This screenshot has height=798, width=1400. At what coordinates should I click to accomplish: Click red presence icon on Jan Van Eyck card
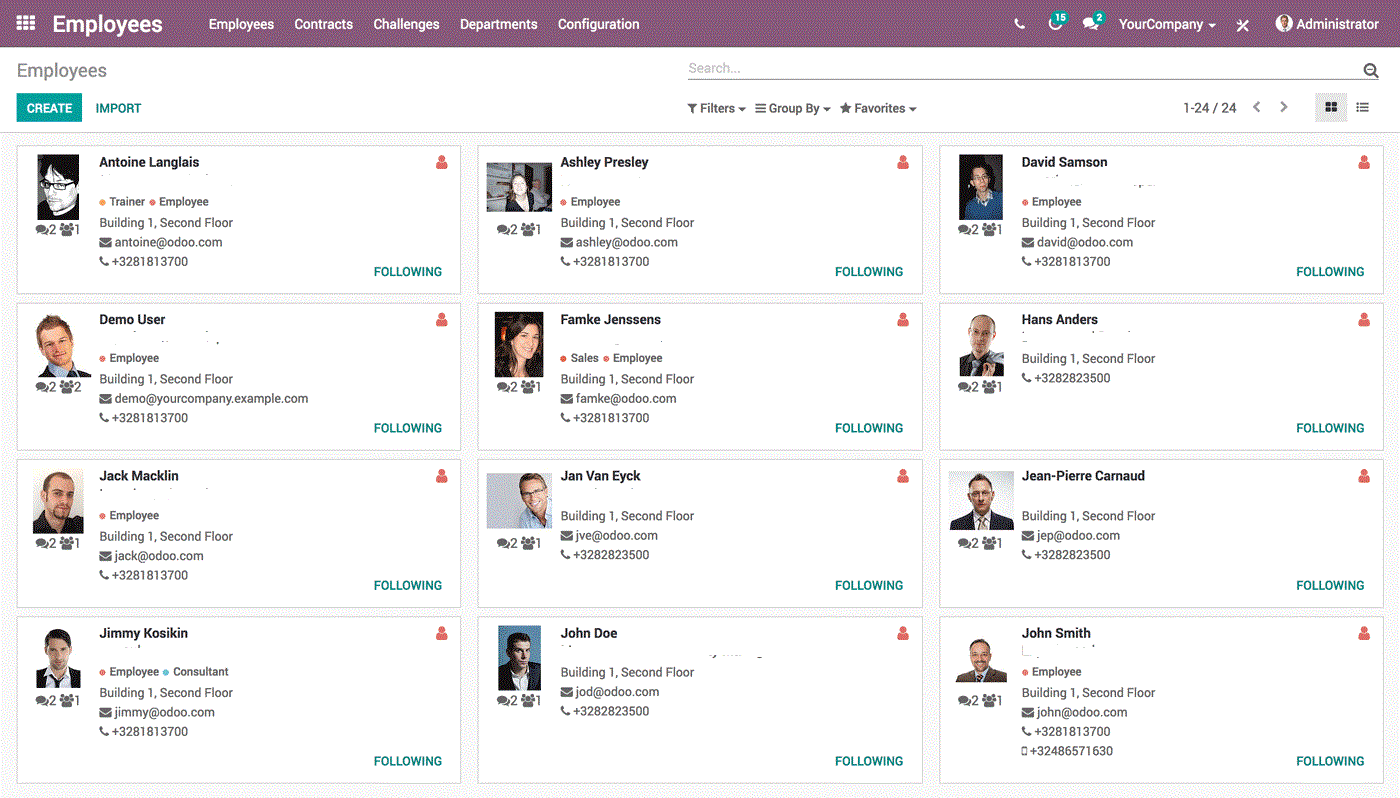[903, 476]
